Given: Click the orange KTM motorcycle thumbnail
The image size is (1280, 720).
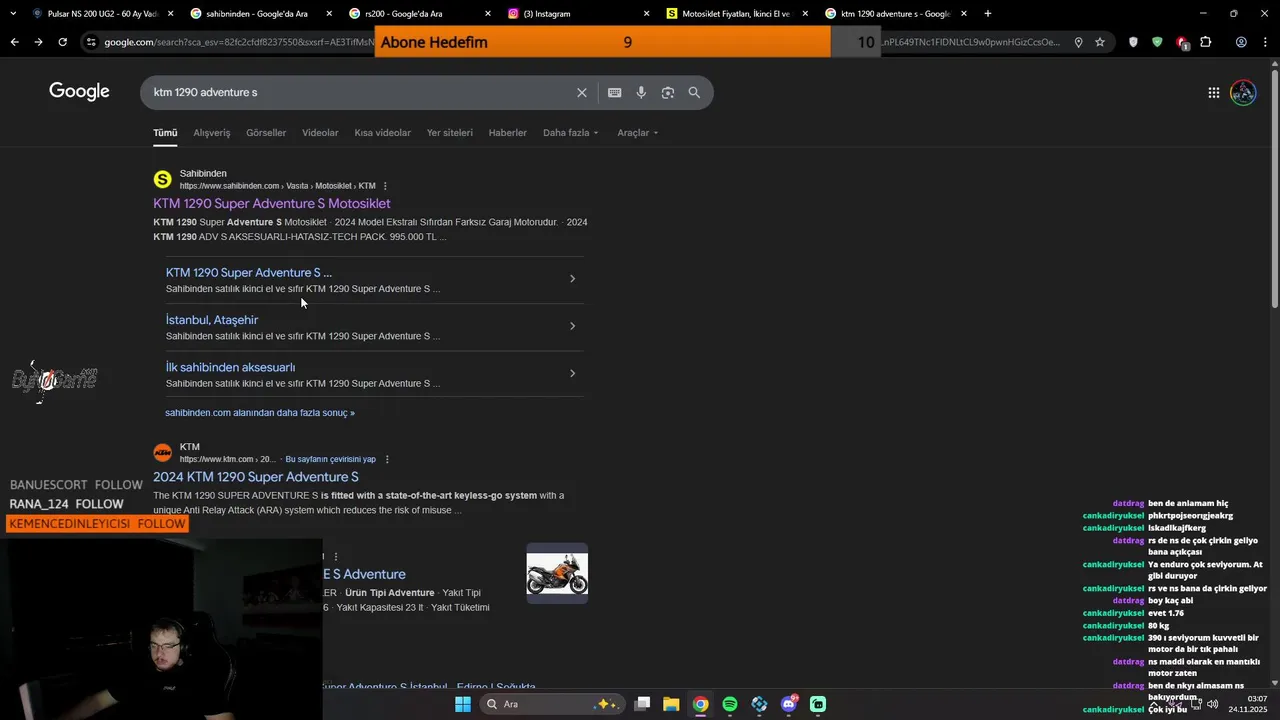Looking at the screenshot, I should [557, 573].
